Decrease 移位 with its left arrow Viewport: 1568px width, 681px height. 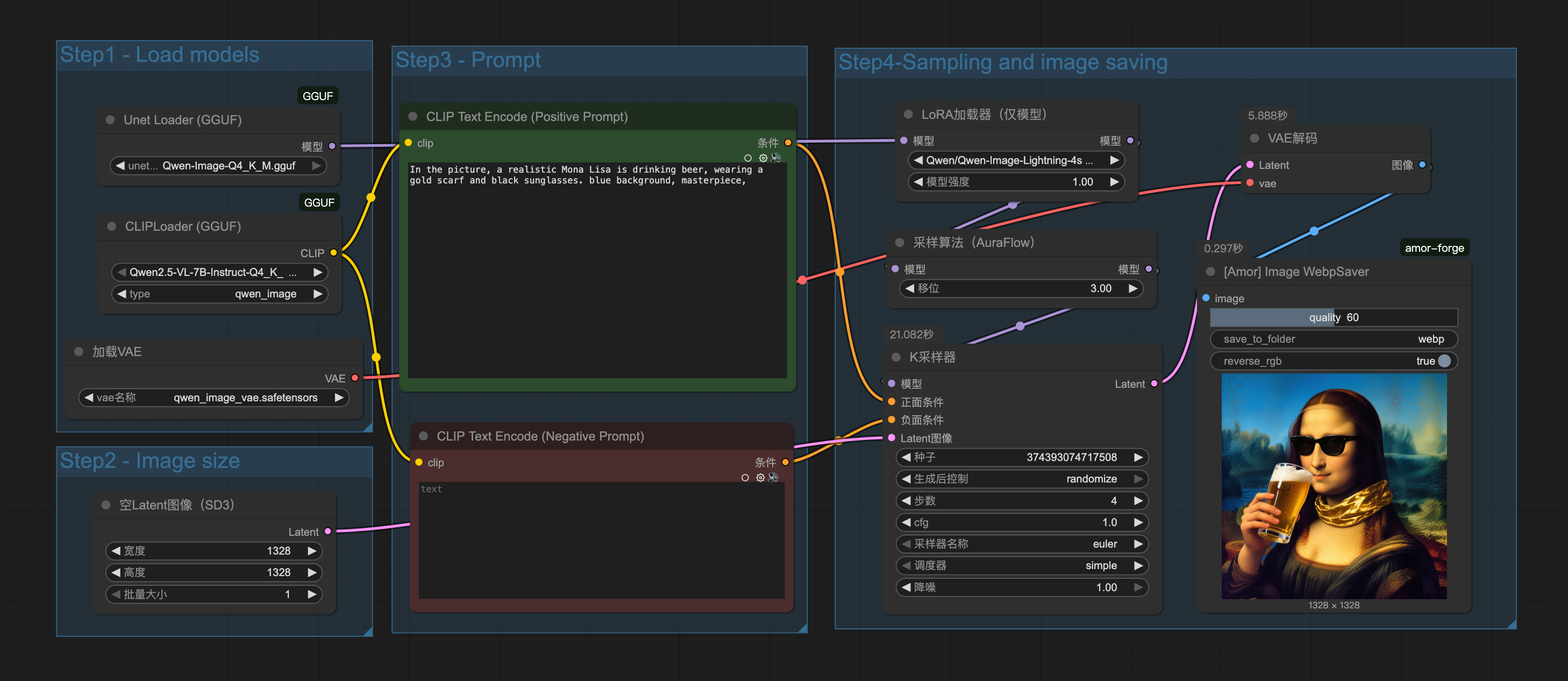point(909,288)
